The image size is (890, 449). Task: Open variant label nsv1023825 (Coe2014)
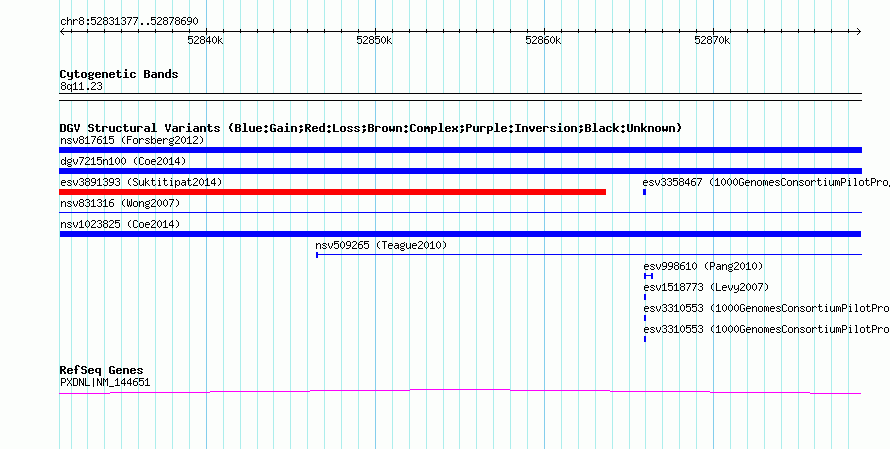(x=120, y=224)
